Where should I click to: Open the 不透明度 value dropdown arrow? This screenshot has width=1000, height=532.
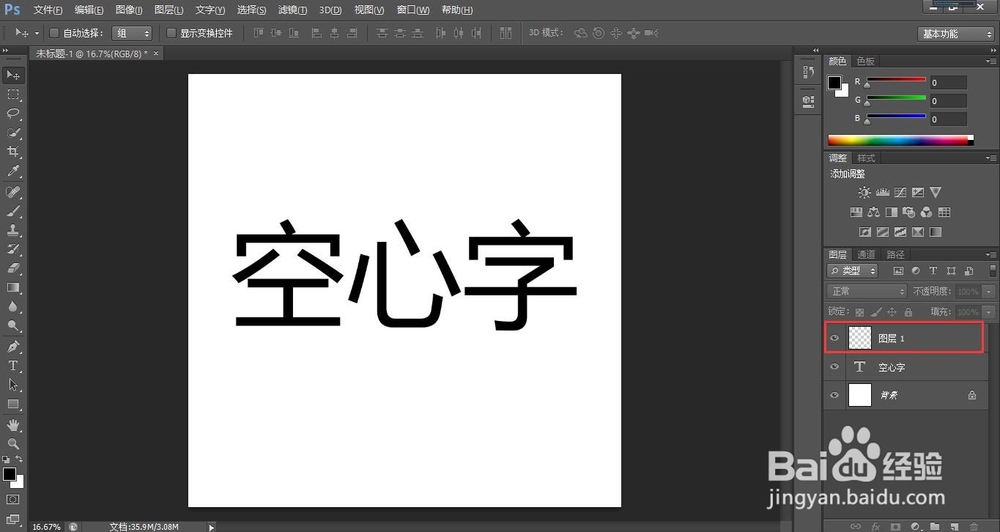989,292
